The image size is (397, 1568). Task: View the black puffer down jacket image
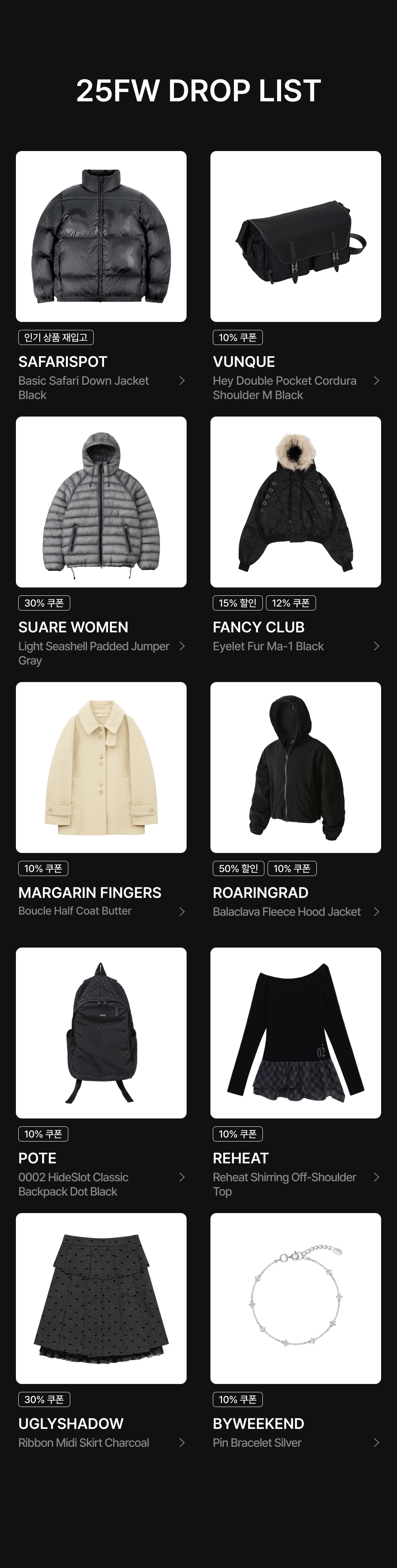[101, 236]
